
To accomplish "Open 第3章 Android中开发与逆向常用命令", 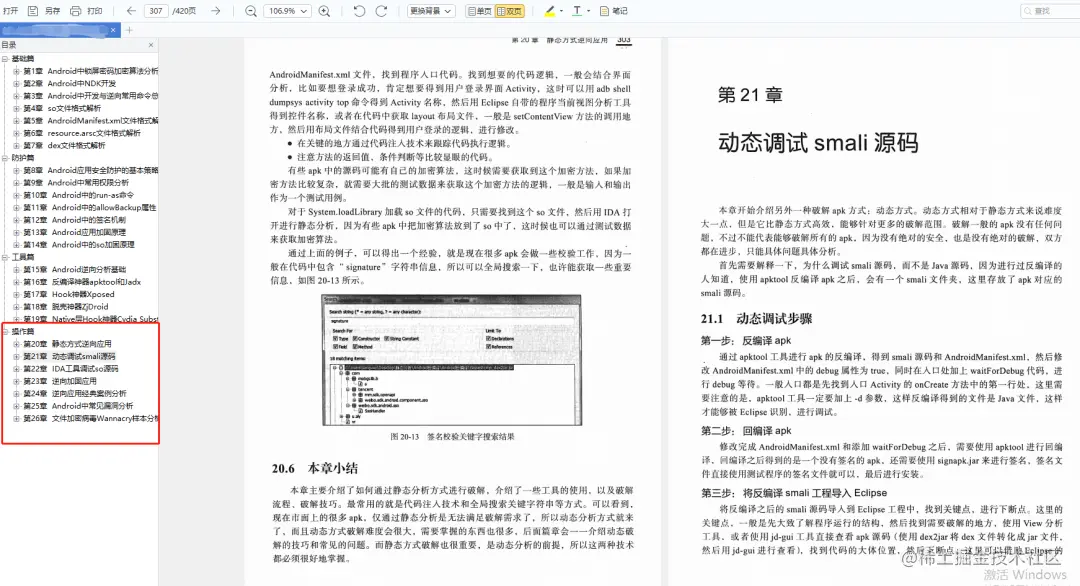I will click(x=90, y=96).
